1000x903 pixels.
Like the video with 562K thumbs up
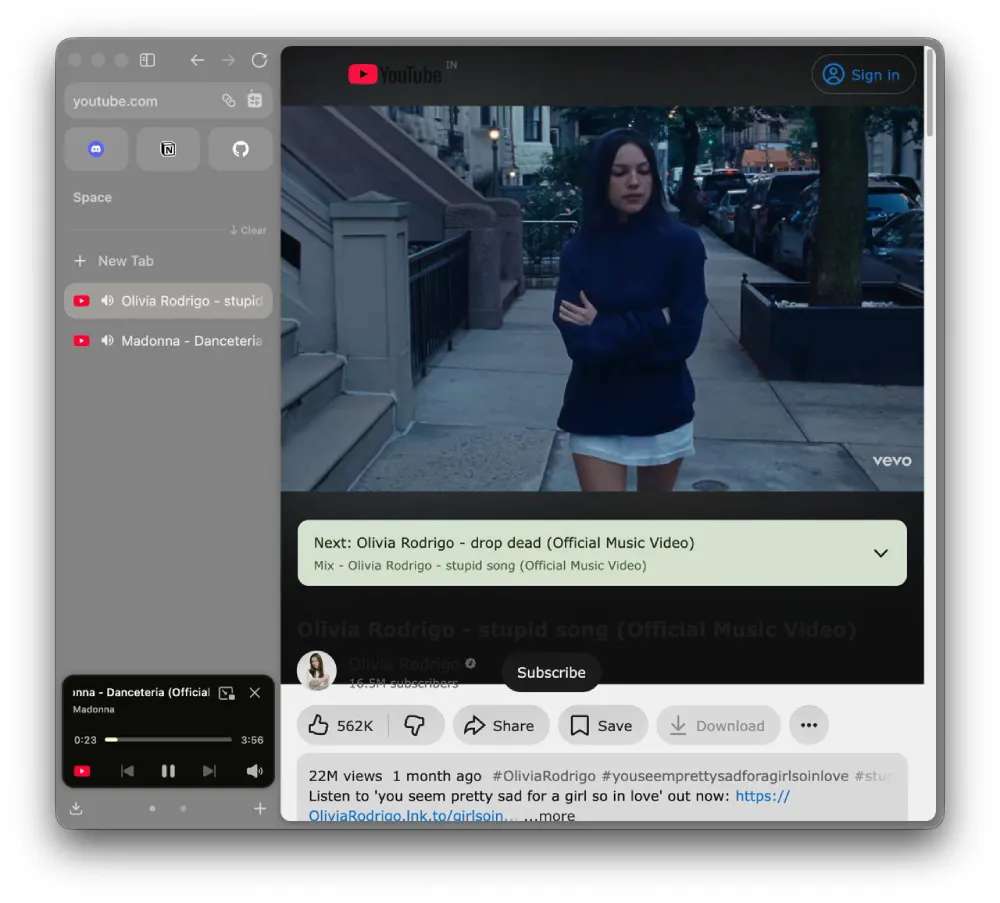(342, 725)
